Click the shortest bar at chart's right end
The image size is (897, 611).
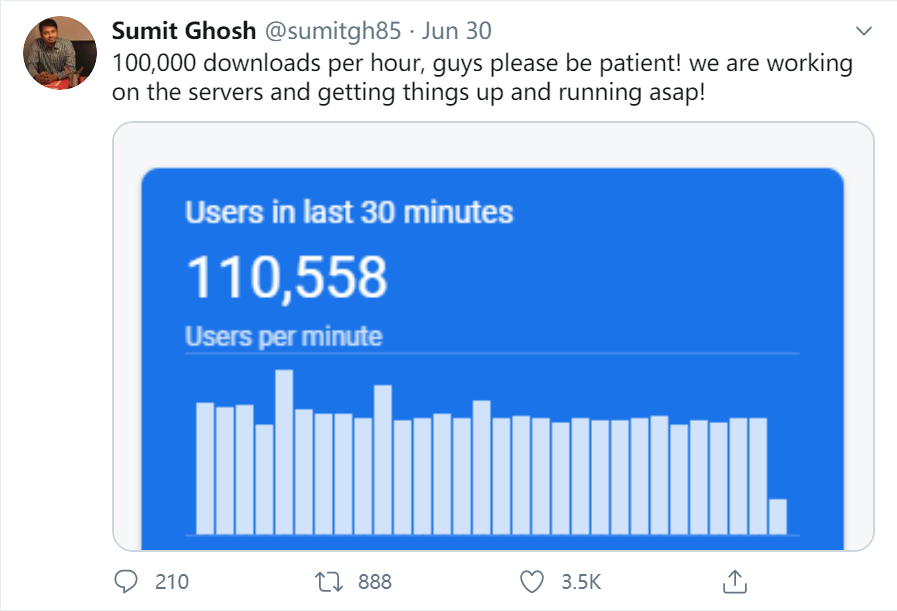777,516
